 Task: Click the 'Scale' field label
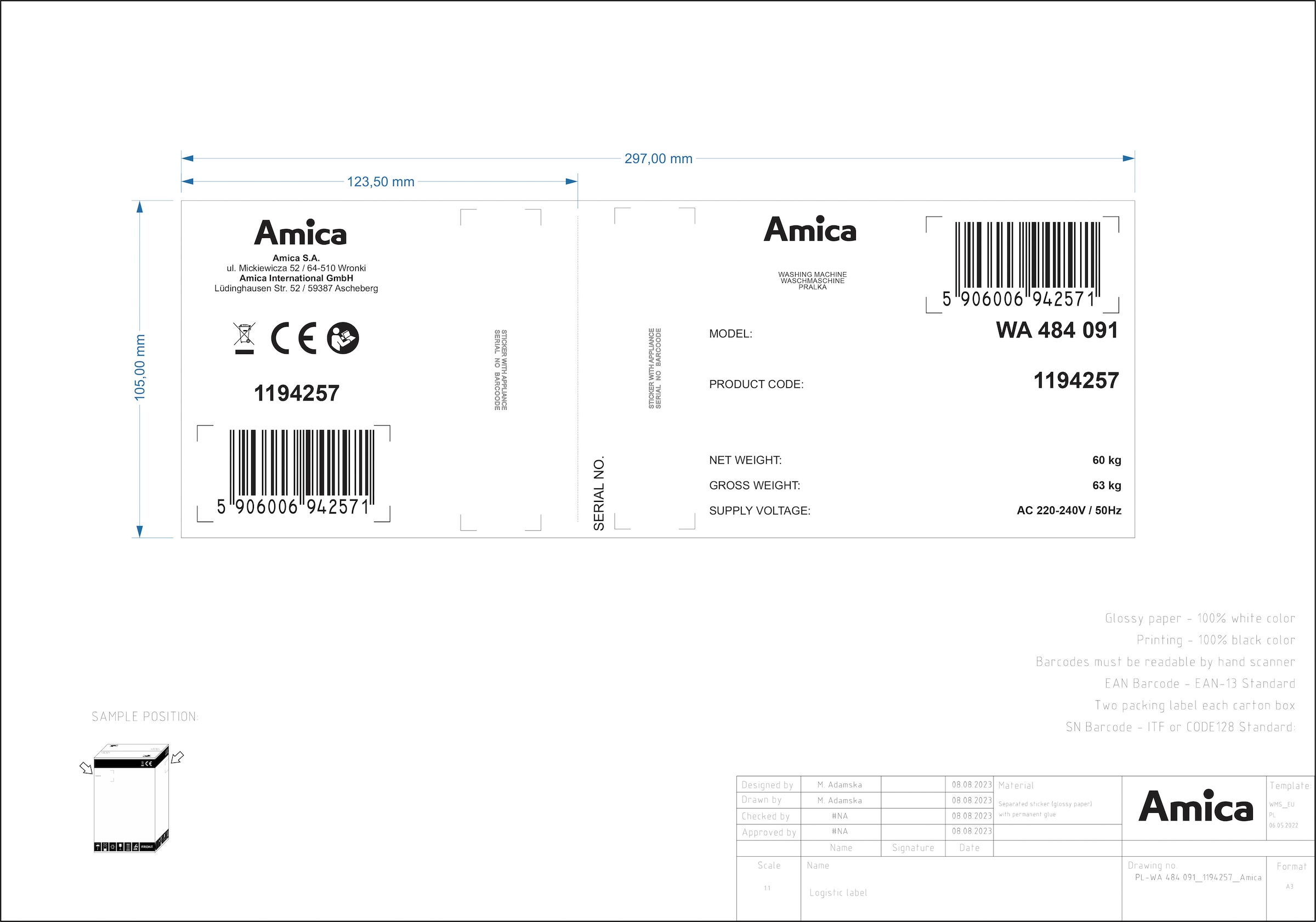tap(769, 866)
